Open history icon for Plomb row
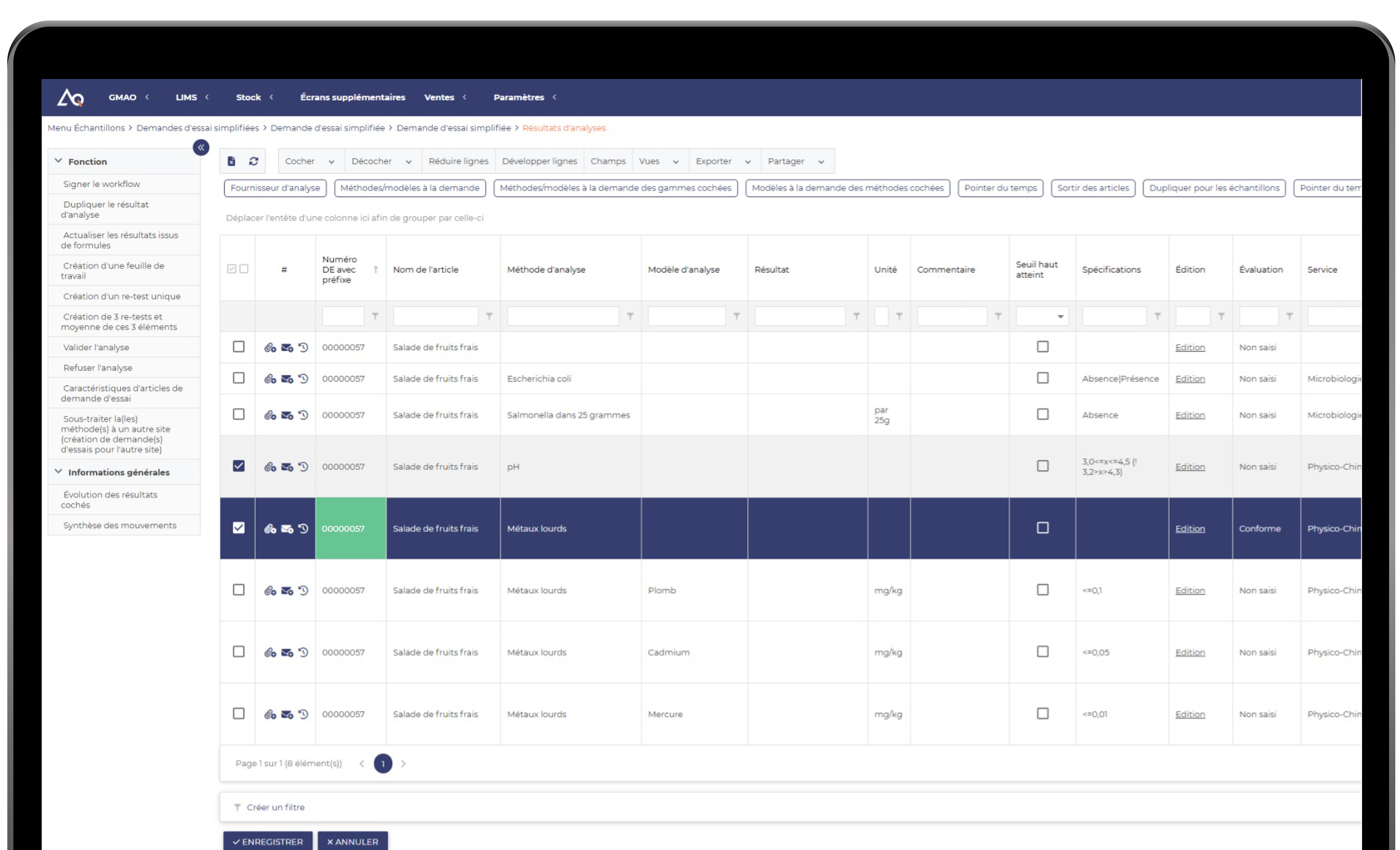 [303, 591]
